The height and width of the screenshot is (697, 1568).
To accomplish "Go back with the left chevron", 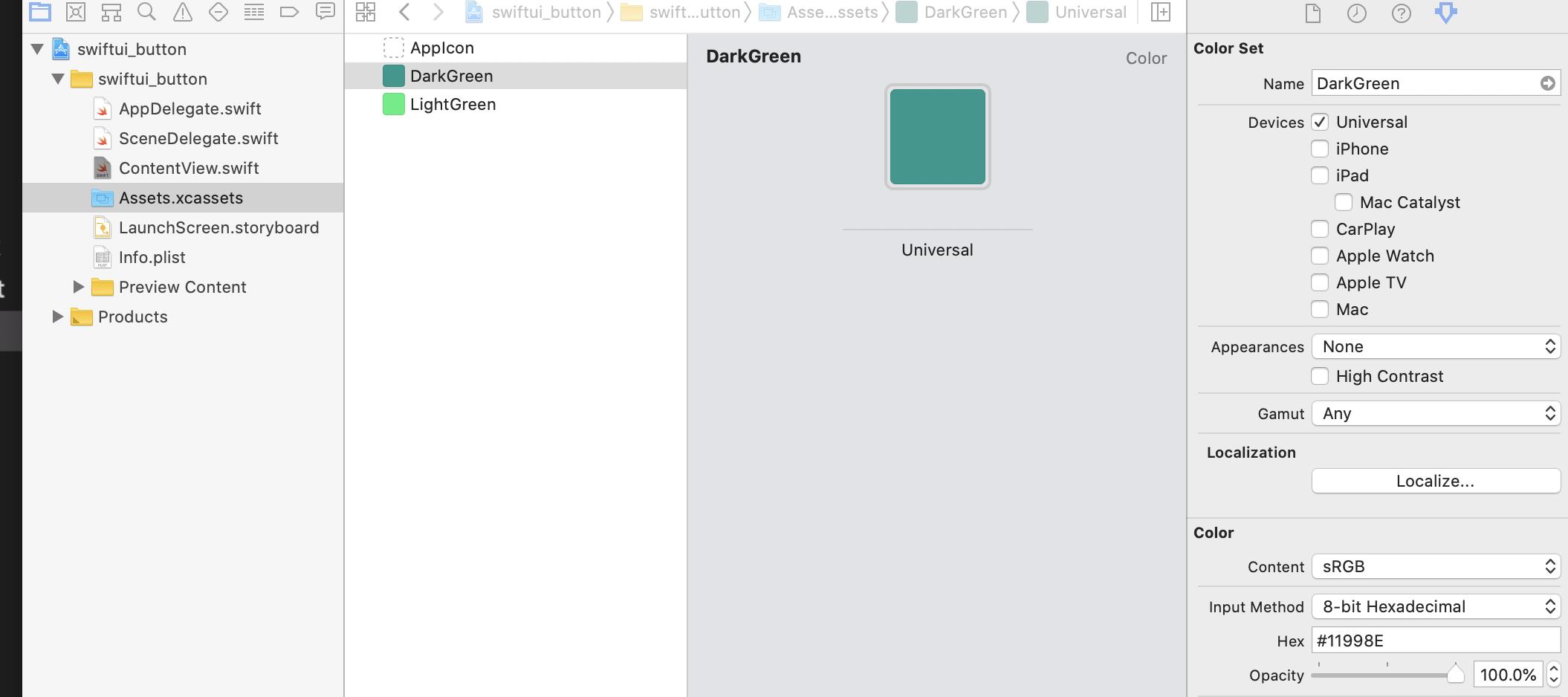I will (405, 12).
